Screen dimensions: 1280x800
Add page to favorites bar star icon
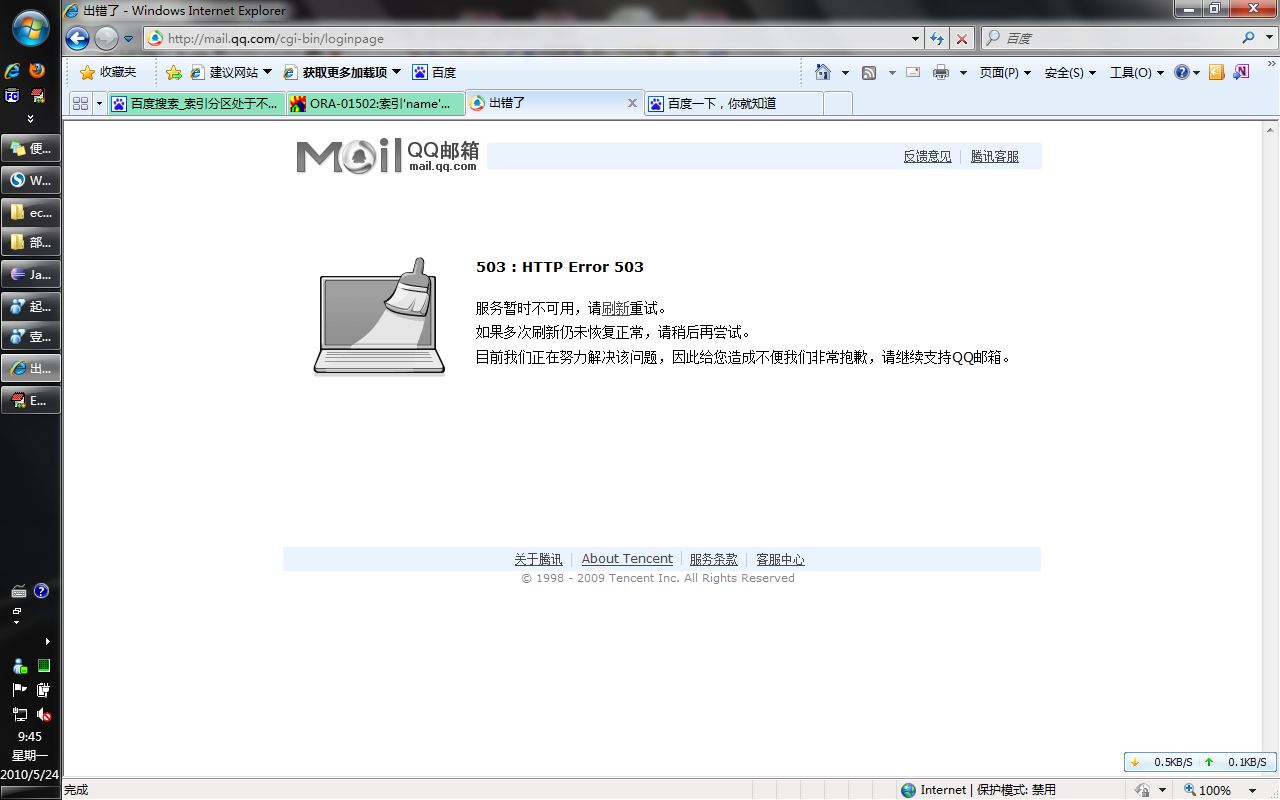coord(174,72)
